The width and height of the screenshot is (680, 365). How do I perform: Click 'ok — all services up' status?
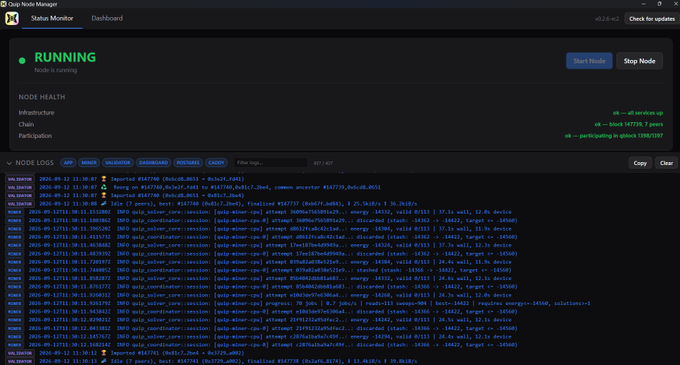pyautogui.click(x=638, y=113)
